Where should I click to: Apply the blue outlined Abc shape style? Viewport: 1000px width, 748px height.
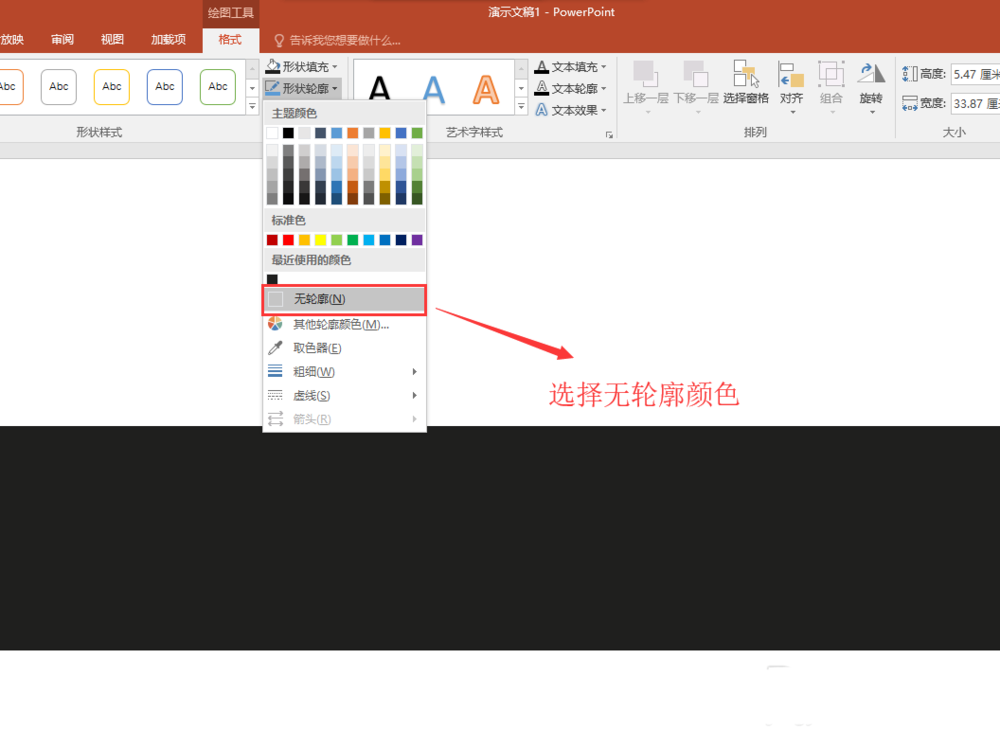165,87
